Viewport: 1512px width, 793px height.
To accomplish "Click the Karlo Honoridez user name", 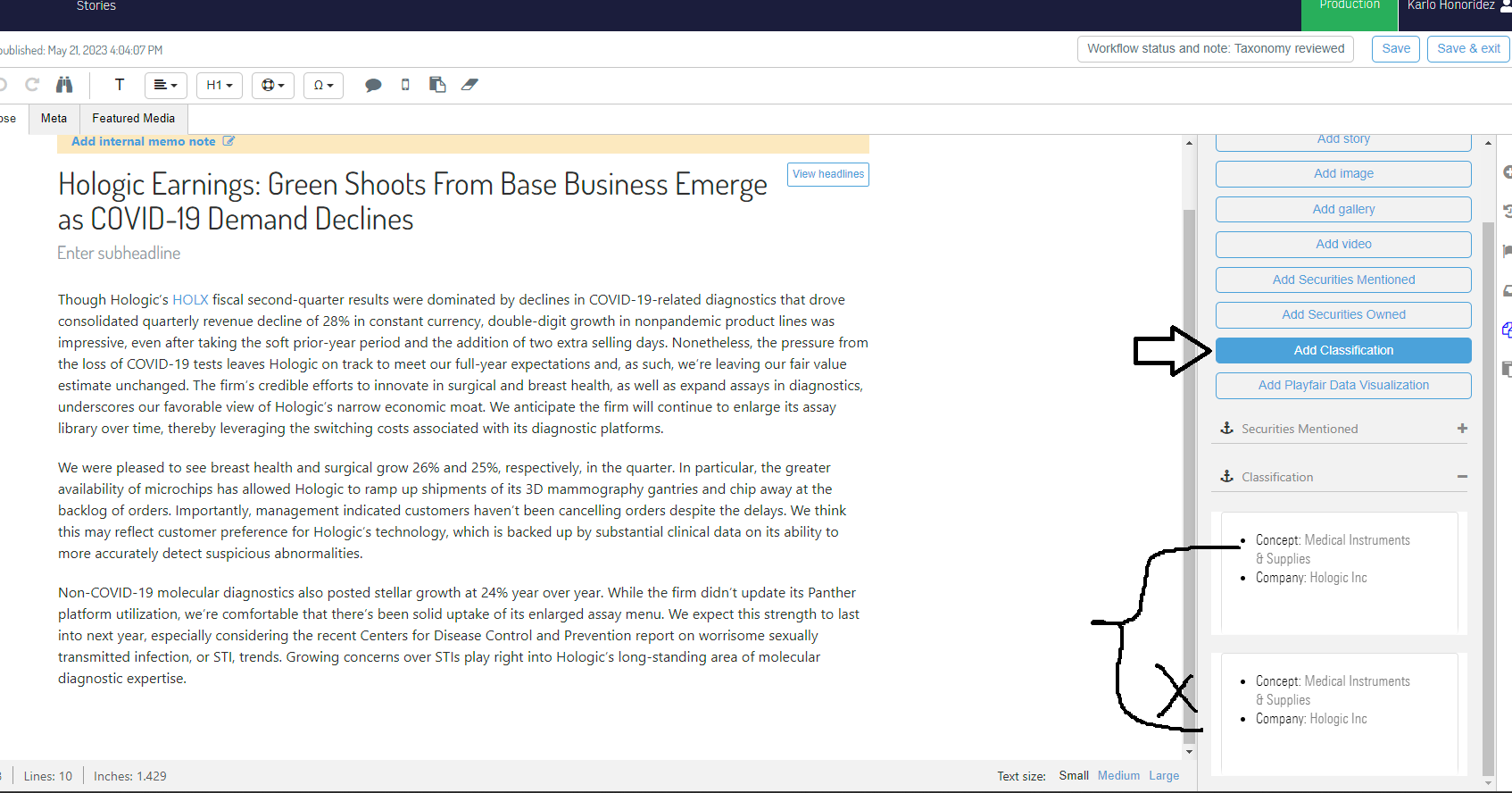I will pyautogui.click(x=1450, y=5).
